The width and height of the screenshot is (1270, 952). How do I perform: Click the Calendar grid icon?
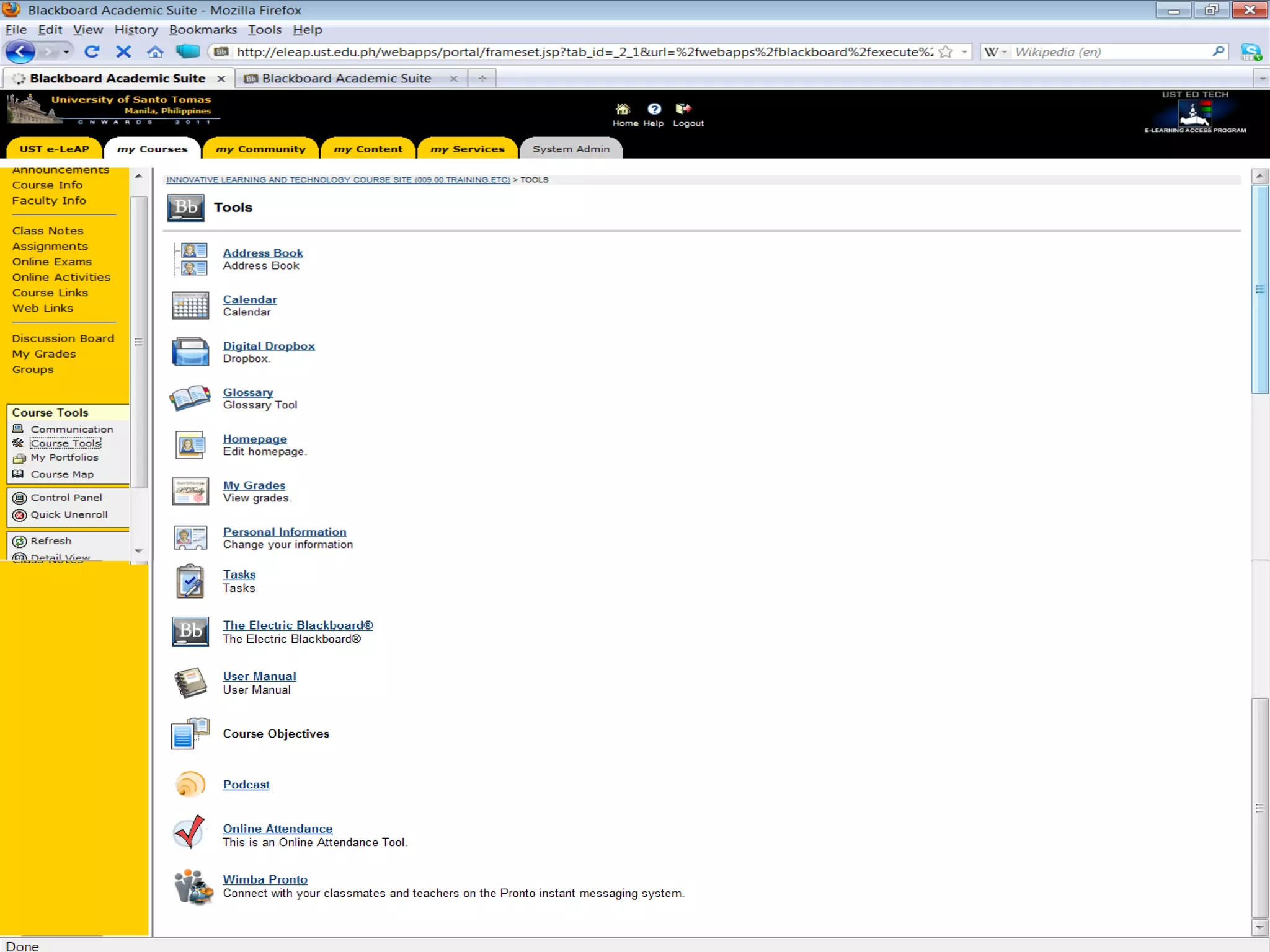pyautogui.click(x=190, y=306)
